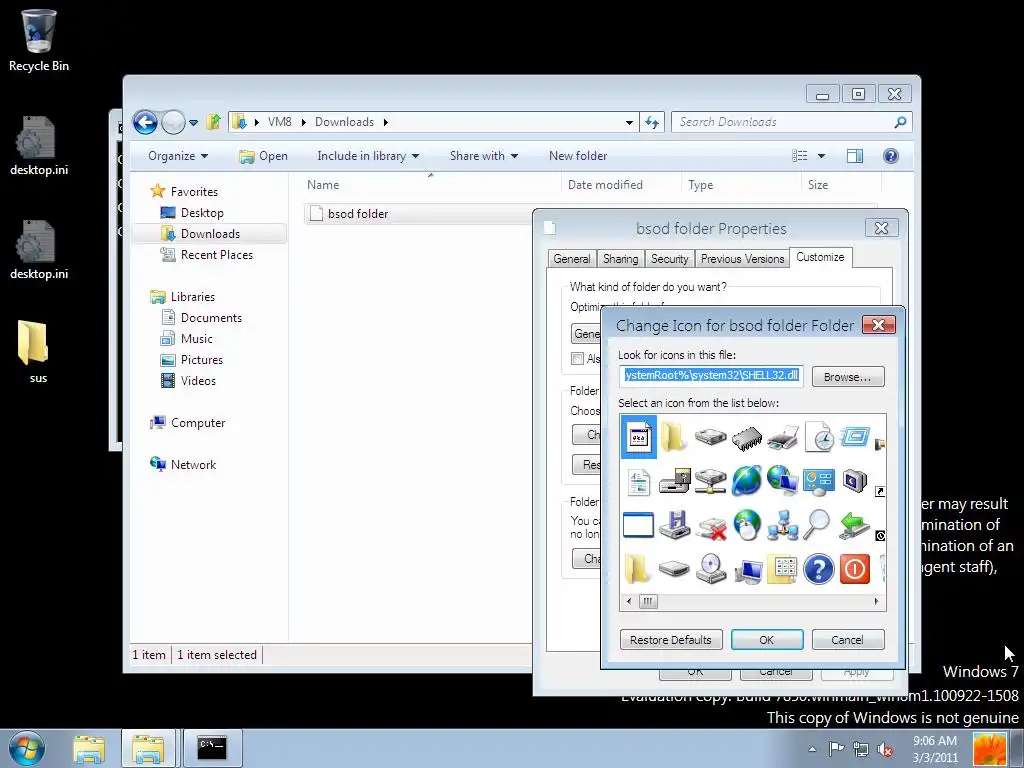Select the blue Run window frames icon
This screenshot has height=768, width=1024.
point(855,436)
